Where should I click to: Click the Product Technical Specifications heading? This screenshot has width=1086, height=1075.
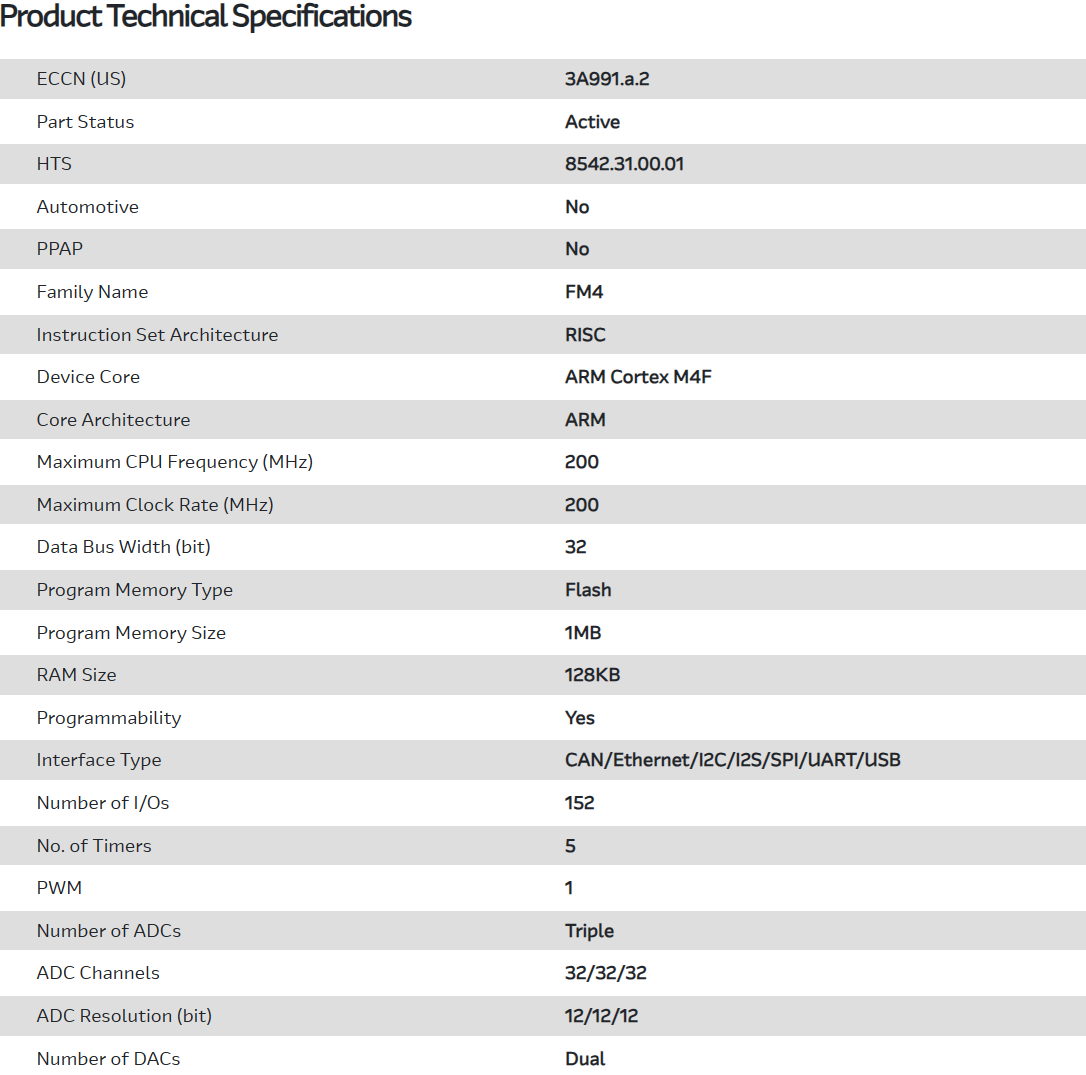206,17
